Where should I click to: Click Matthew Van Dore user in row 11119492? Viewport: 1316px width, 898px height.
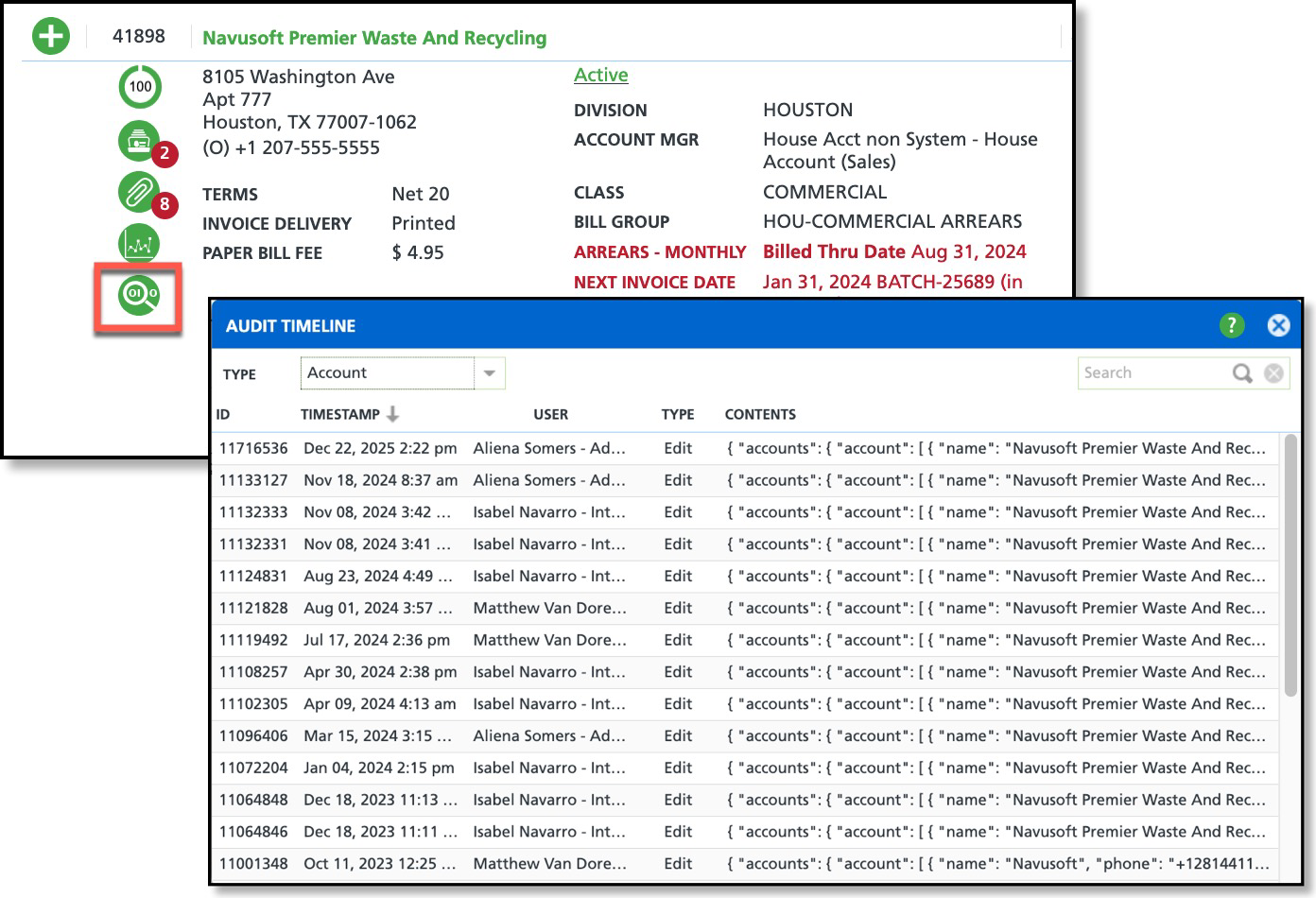[x=549, y=640]
